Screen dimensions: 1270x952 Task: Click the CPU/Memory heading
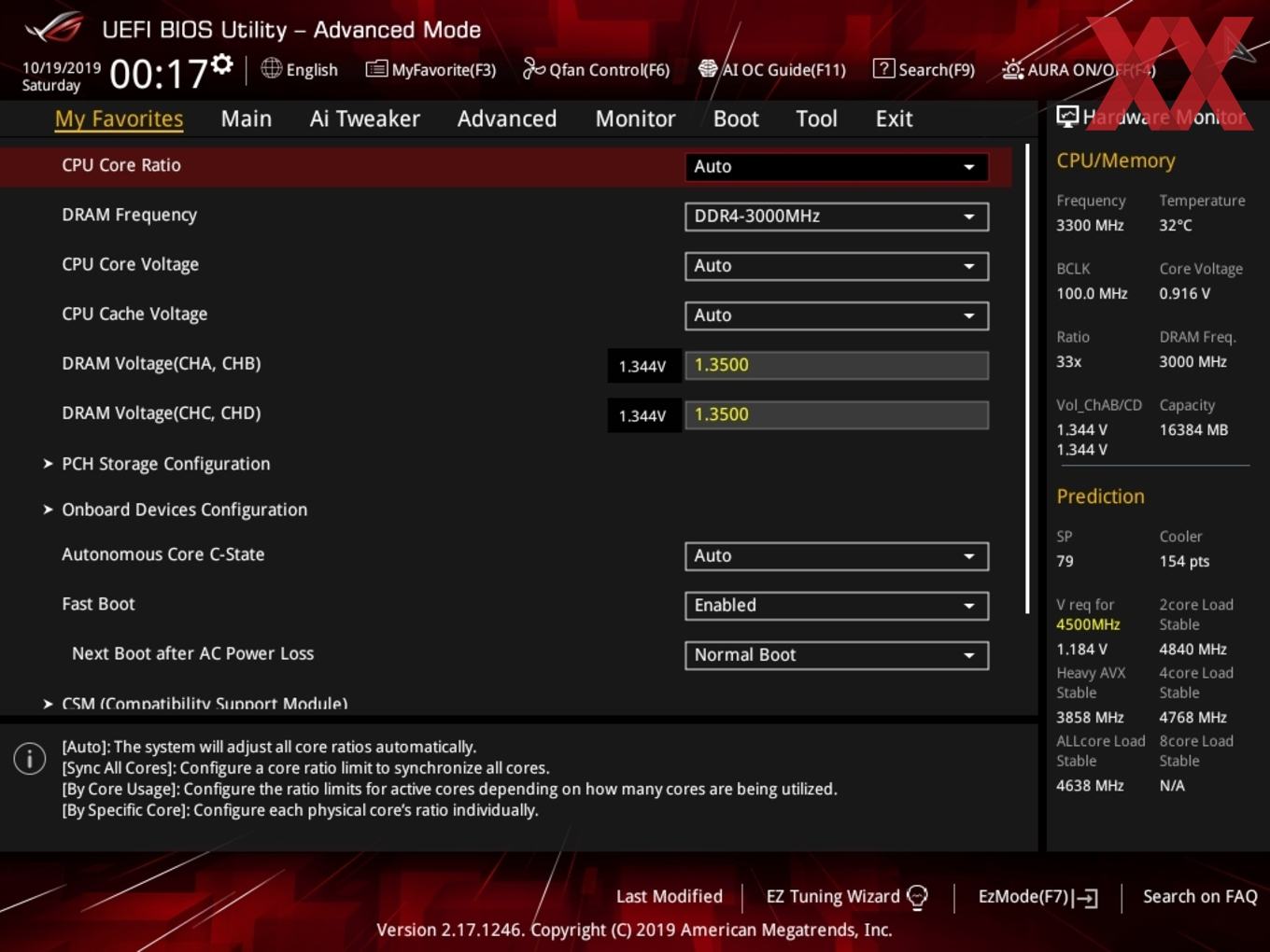(x=1116, y=161)
